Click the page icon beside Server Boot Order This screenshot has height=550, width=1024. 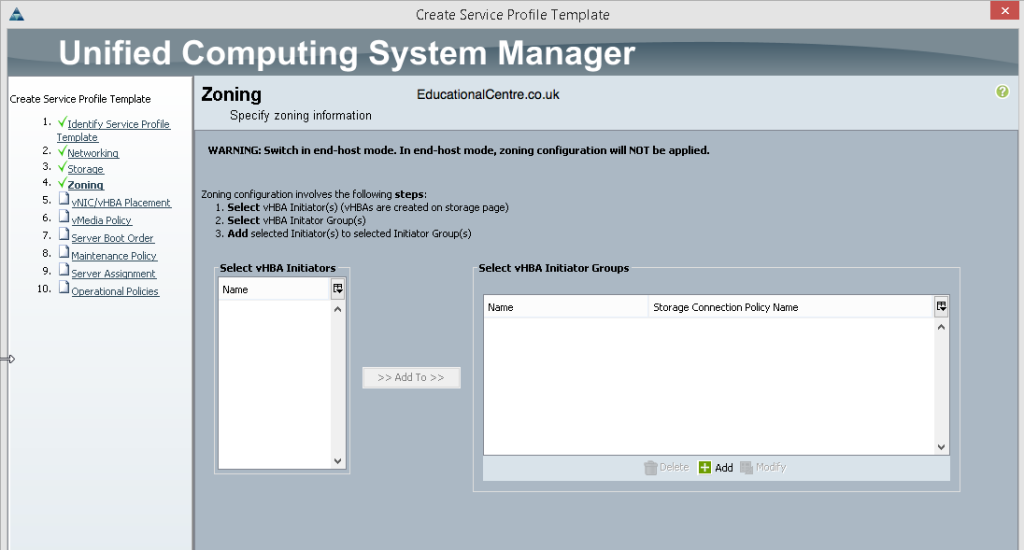(64, 234)
